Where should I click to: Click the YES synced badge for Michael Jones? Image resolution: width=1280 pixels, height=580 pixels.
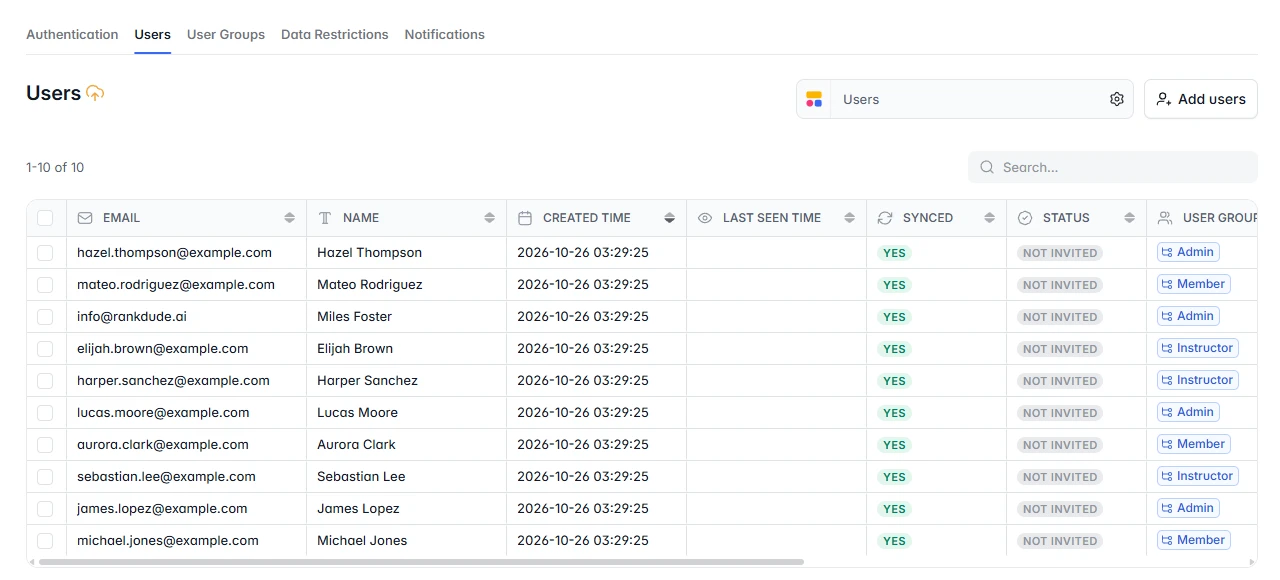894,541
